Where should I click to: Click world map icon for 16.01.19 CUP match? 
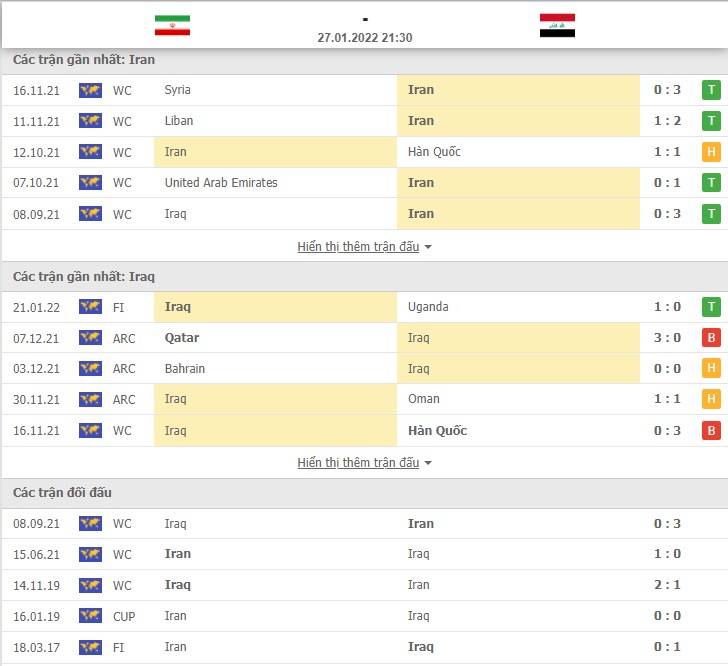tap(90, 616)
